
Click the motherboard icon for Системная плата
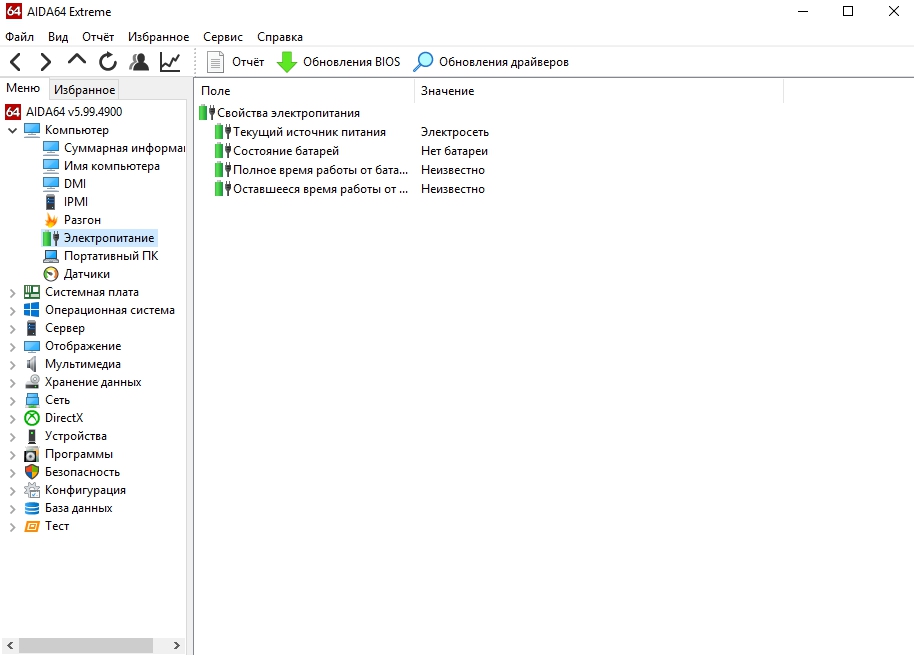click(x=32, y=292)
